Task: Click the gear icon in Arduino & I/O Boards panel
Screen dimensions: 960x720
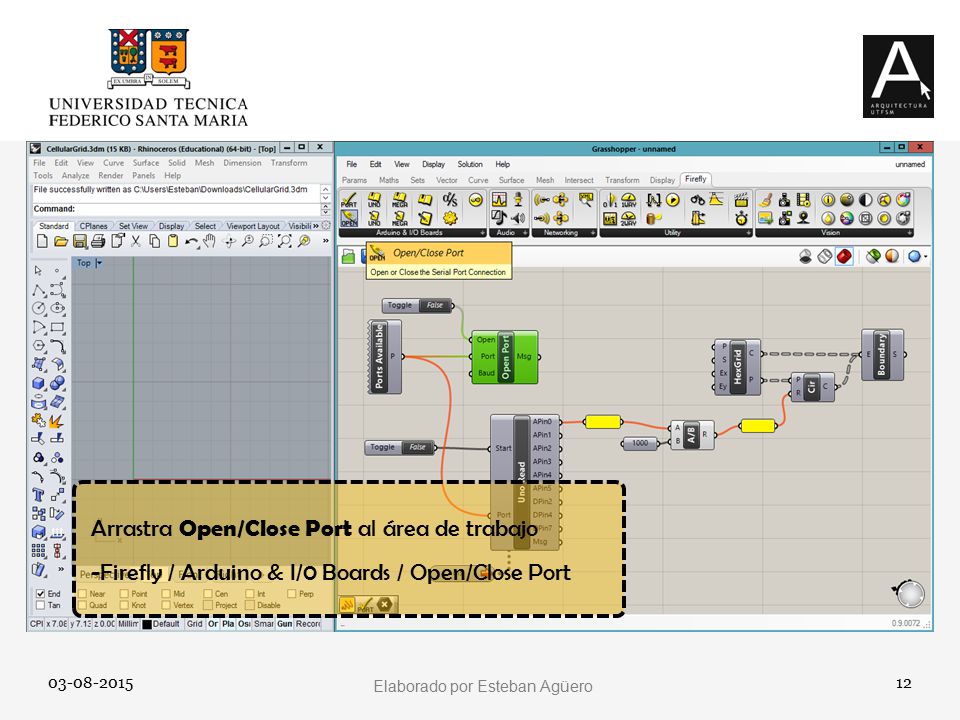Action: (450, 218)
